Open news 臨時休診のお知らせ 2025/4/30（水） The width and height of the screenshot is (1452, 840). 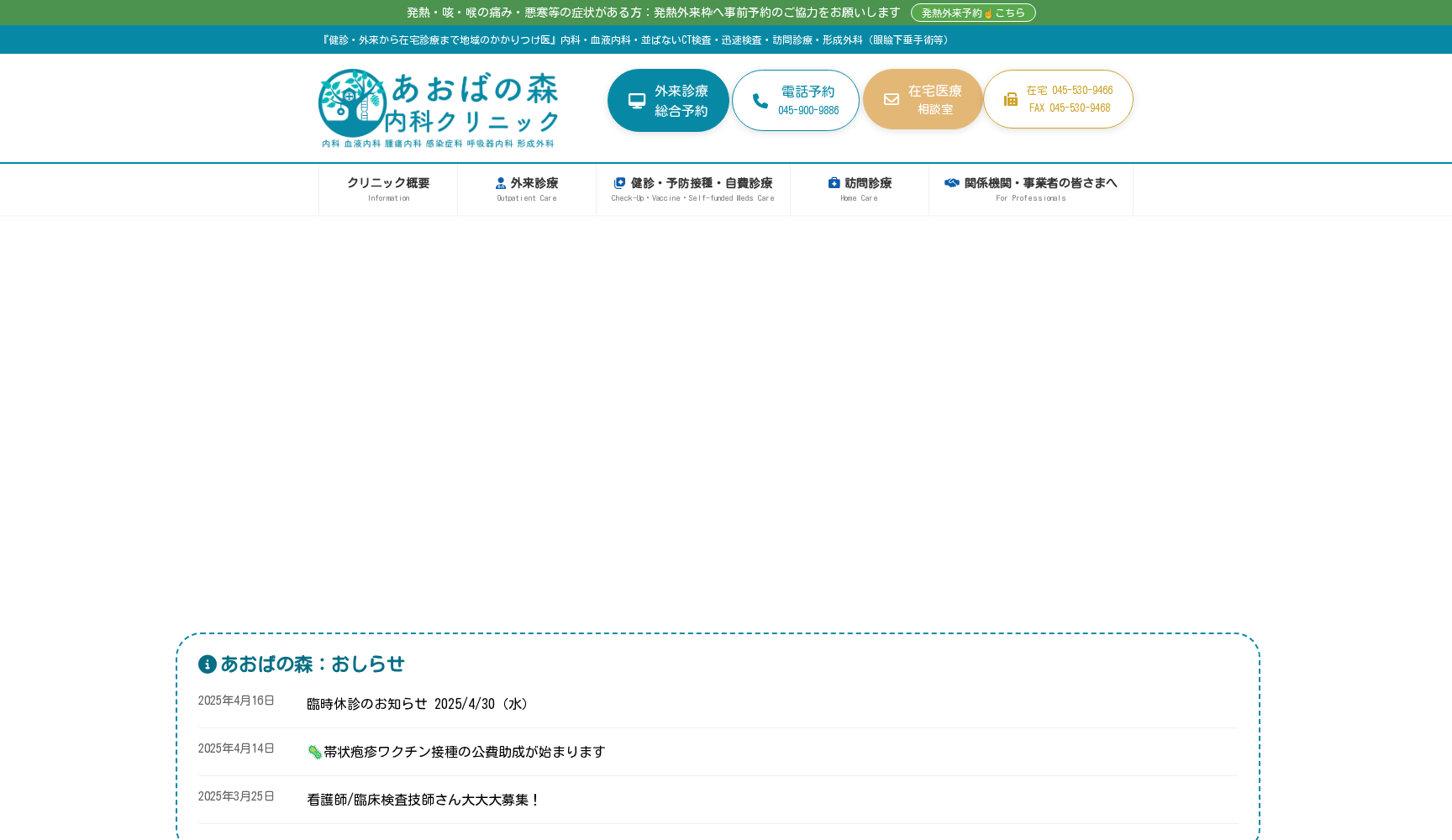click(419, 704)
